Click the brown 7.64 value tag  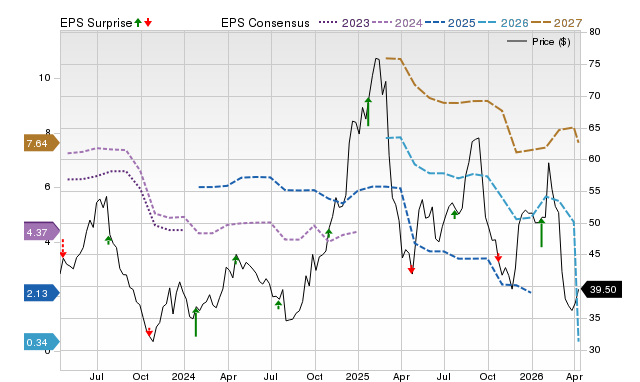[x=42, y=143]
